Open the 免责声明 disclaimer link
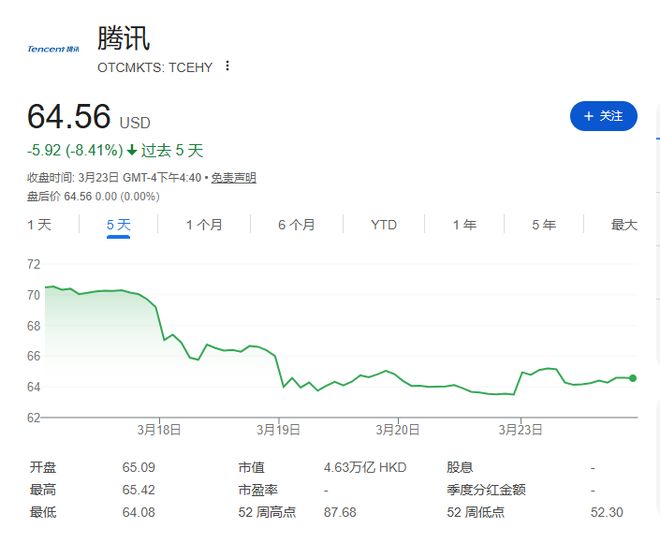The height and width of the screenshot is (543, 660). (234, 177)
